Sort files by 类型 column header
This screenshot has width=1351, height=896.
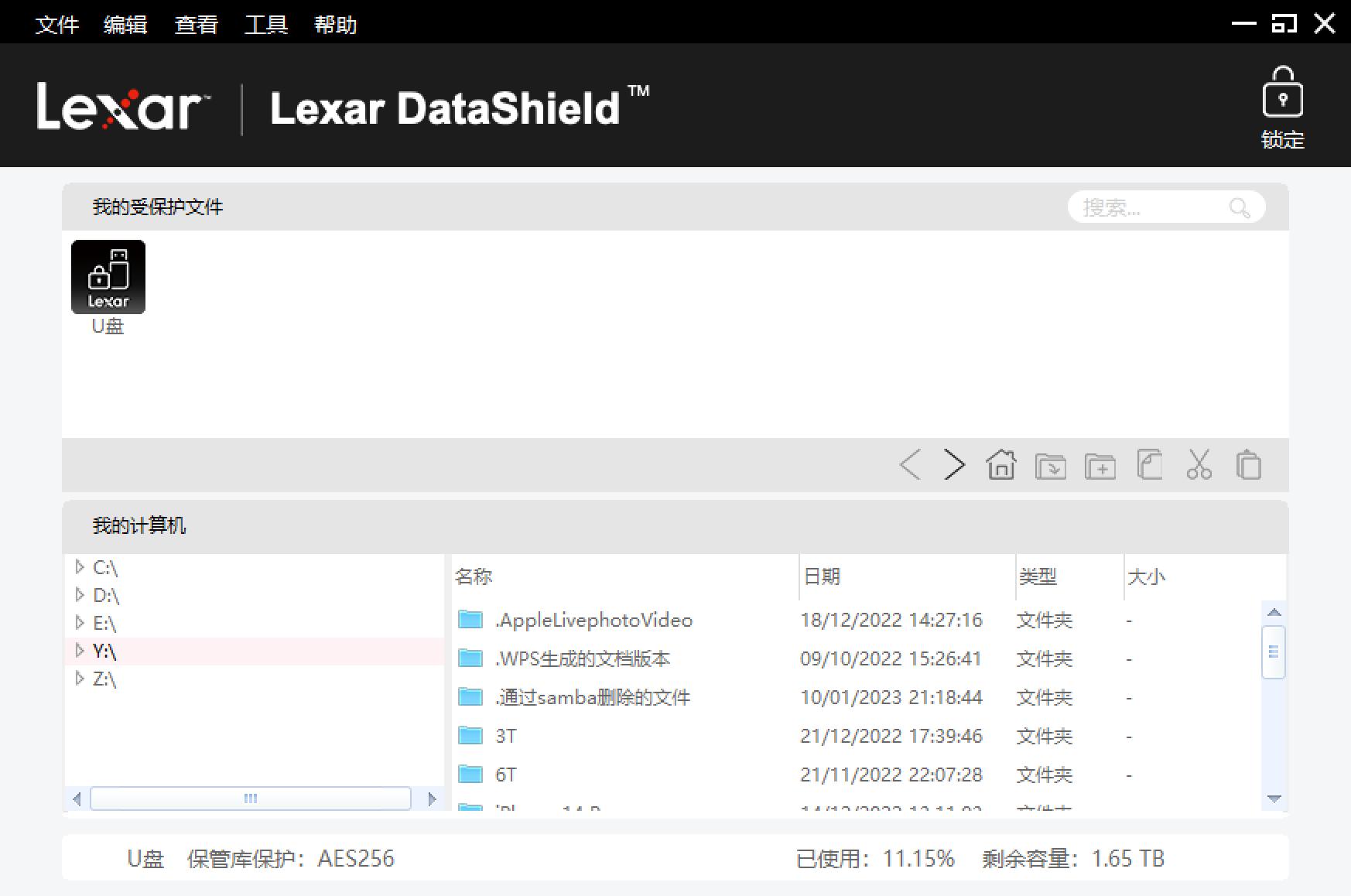tap(1070, 576)
